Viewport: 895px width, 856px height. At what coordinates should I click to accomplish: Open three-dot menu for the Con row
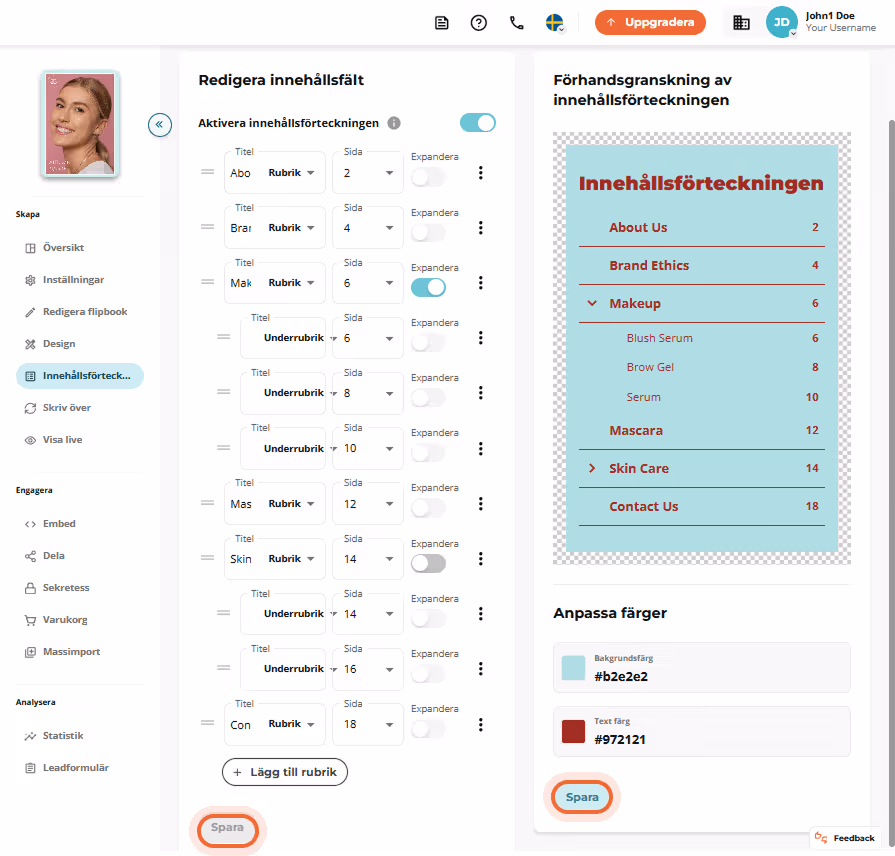(481, 724)
